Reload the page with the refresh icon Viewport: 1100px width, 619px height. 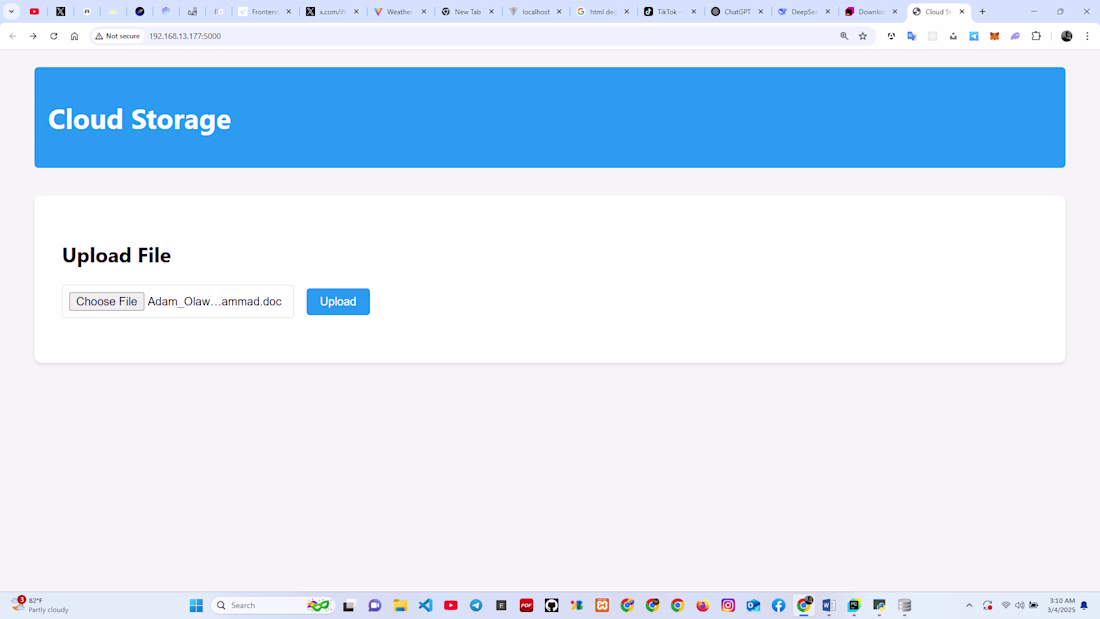53,36
